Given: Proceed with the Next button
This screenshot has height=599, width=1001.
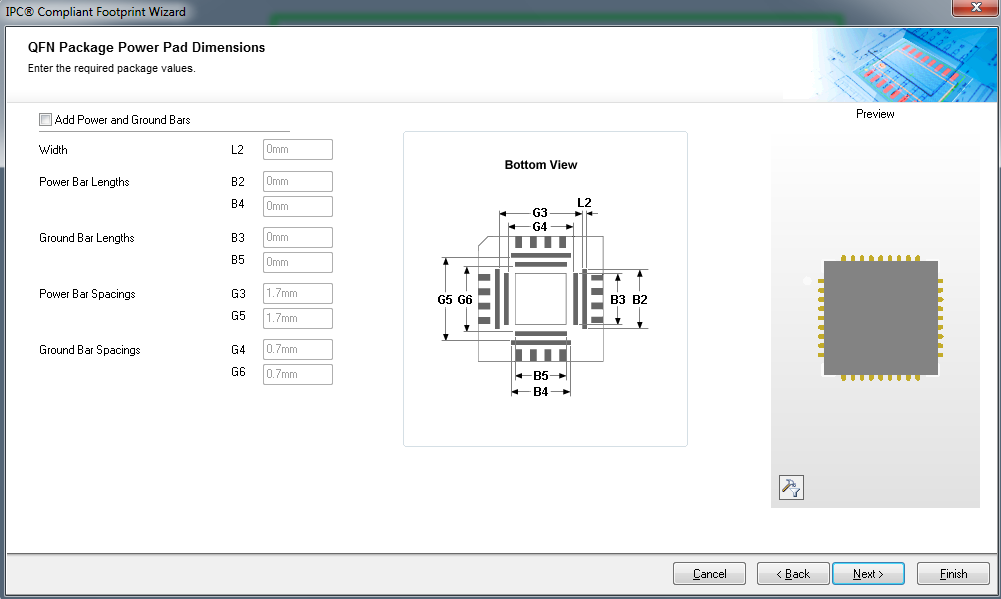Looking at the screenshot, I should tap(868, 574).
